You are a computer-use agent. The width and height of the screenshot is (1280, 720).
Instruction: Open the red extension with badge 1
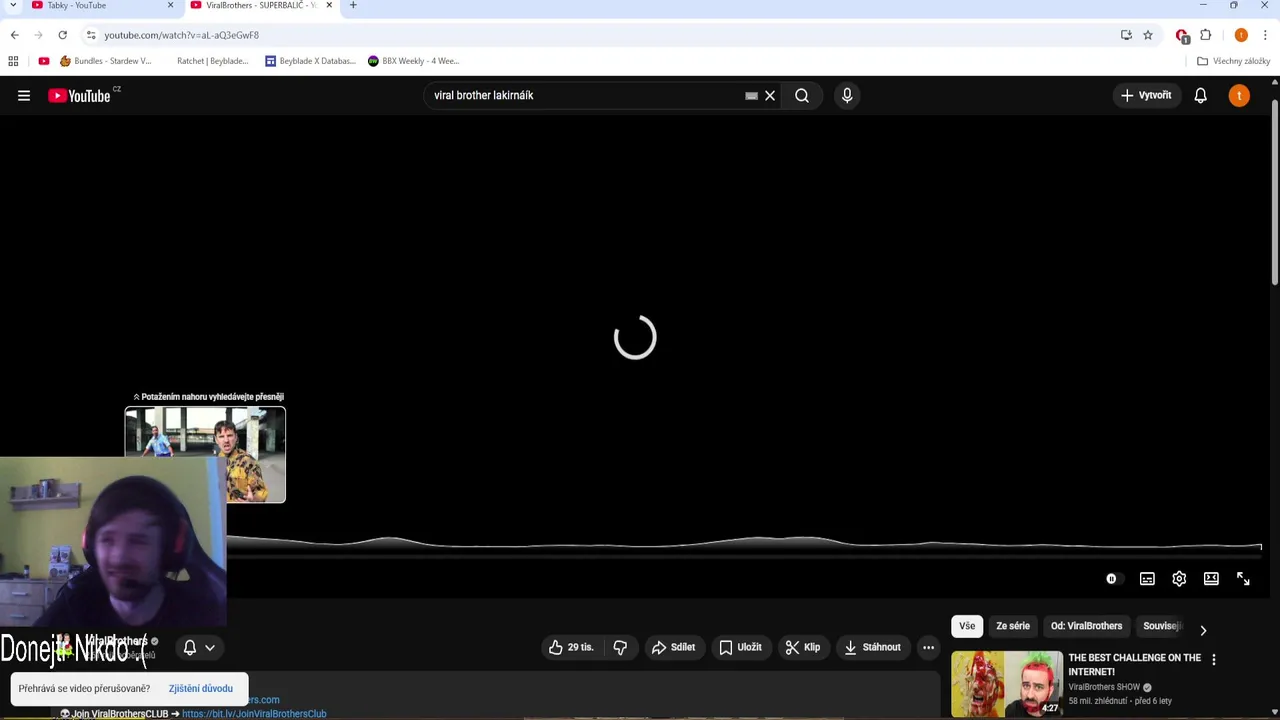1182,36
